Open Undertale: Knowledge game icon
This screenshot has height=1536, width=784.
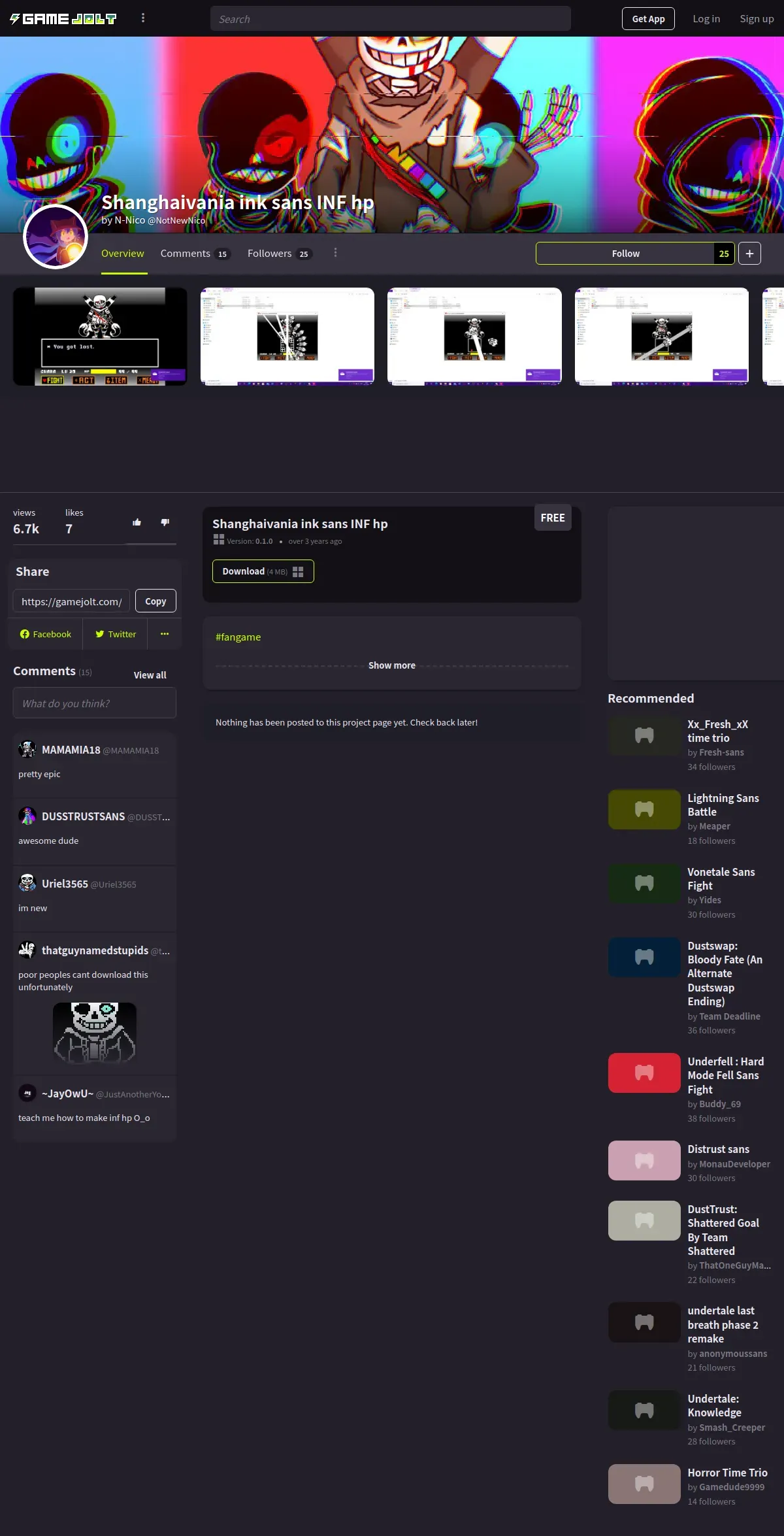pyautogui.click(x=644, y=1411)
